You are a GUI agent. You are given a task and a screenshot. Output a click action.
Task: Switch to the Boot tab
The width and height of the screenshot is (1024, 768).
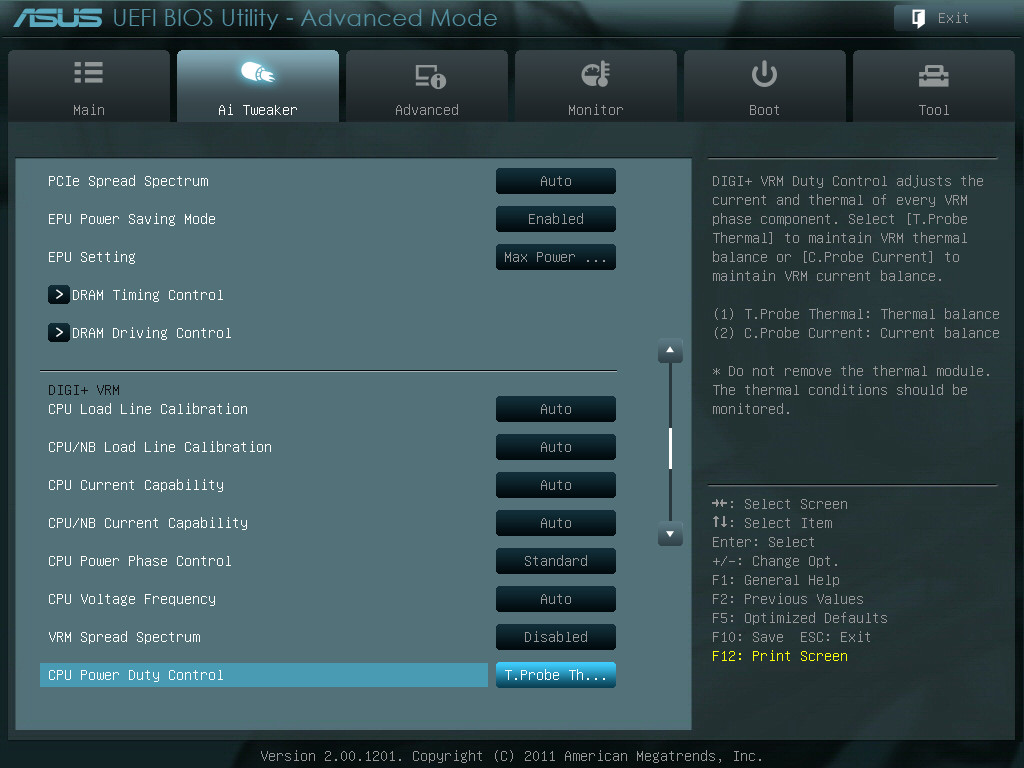765,86
